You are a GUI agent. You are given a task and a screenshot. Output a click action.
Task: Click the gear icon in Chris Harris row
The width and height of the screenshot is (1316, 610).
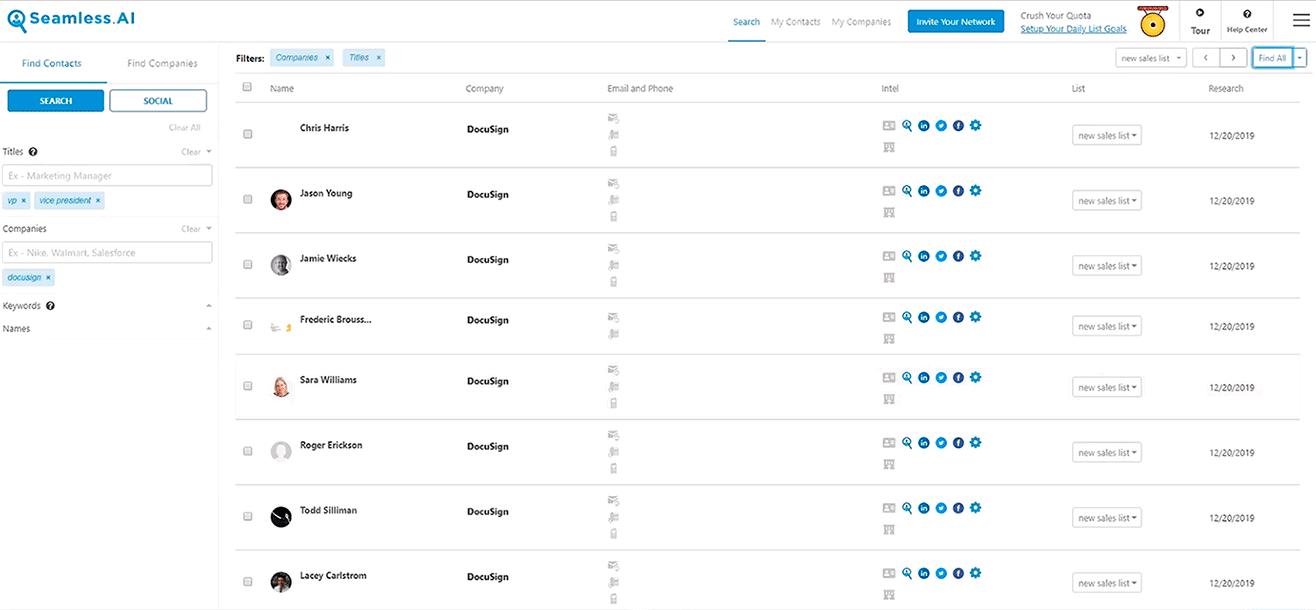coord(976,125)
